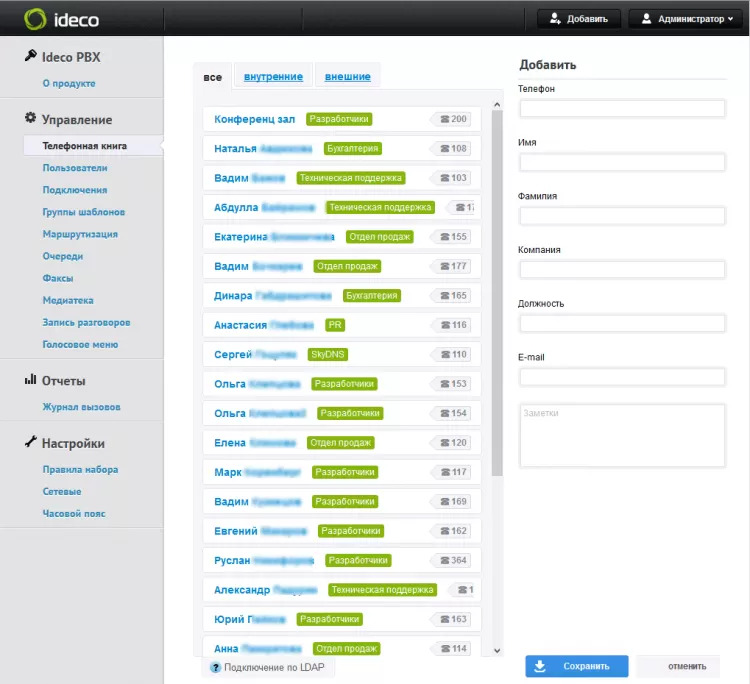
Task: Click the Добавить button in header
Action: click(579, 18)
